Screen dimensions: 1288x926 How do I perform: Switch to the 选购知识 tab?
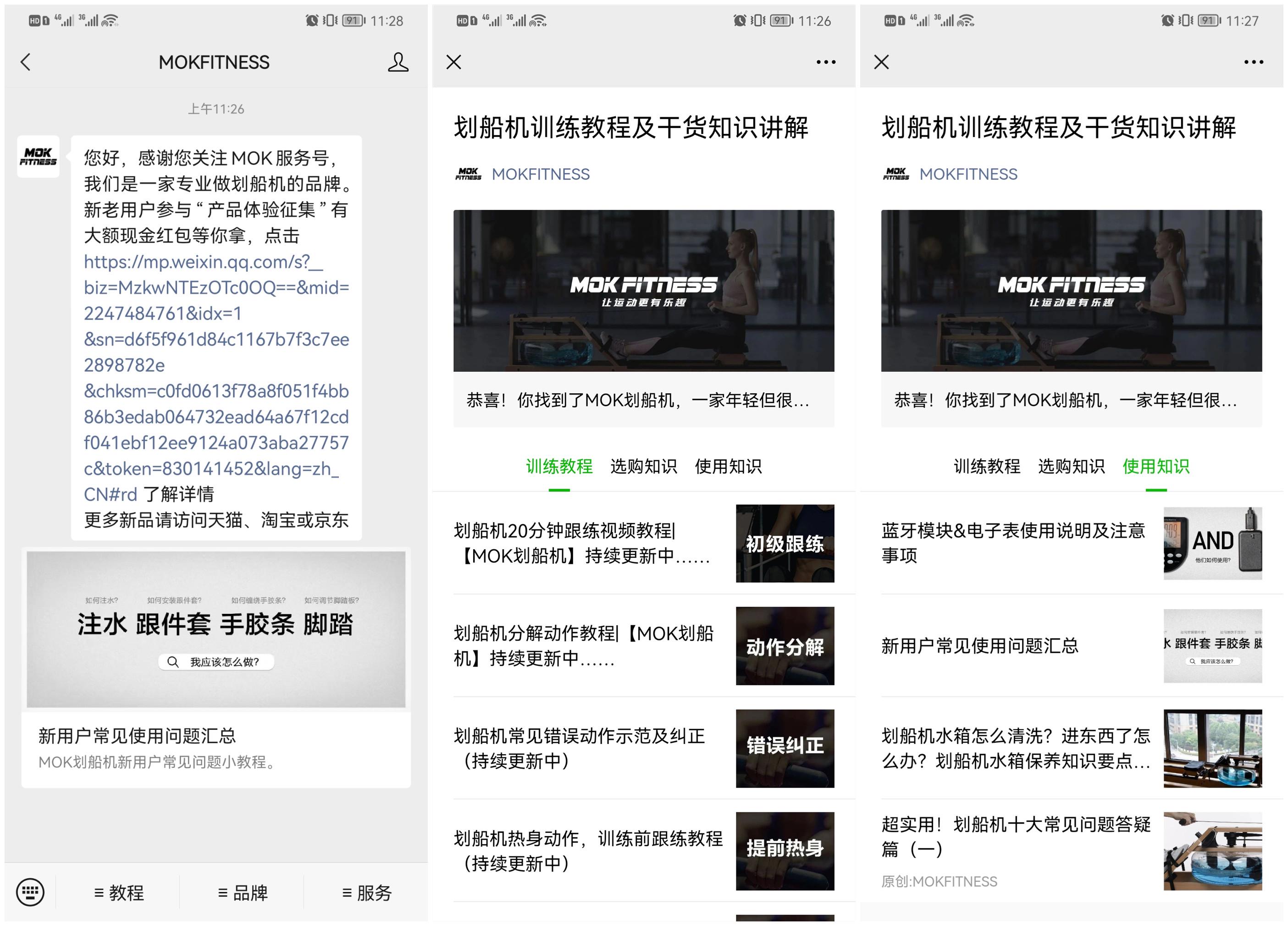(643, 467)
